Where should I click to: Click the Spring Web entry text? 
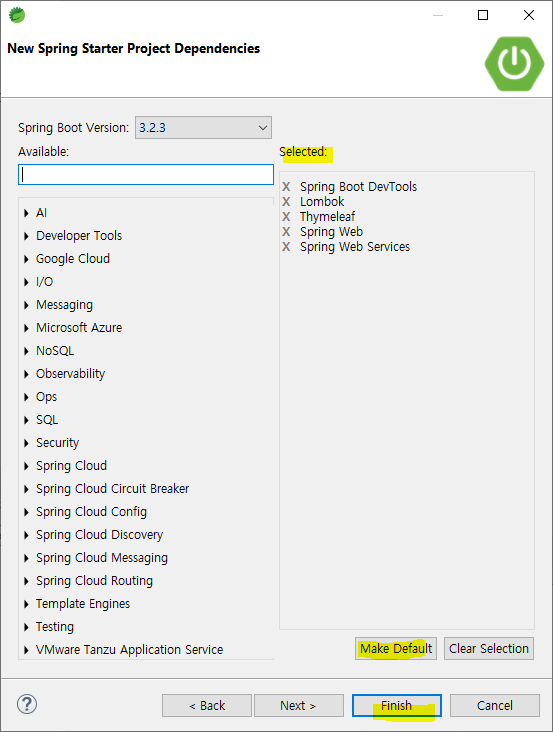click(x=331, y=232)
